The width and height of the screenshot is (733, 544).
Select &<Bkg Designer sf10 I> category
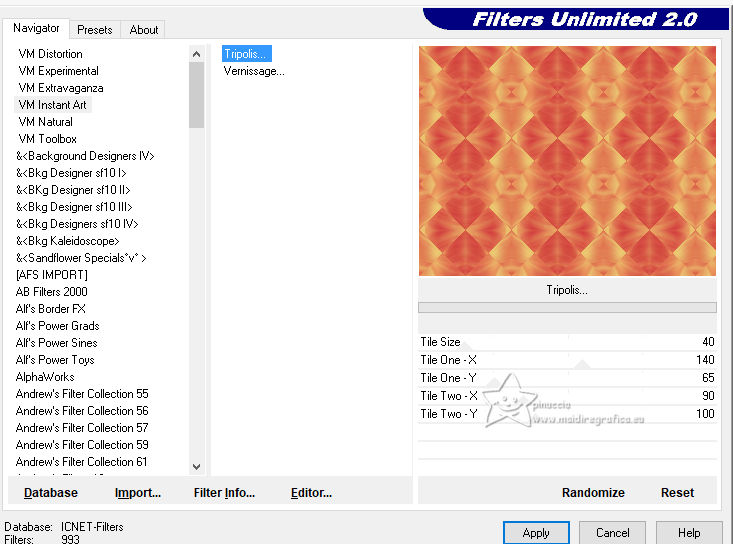(71, 173)
